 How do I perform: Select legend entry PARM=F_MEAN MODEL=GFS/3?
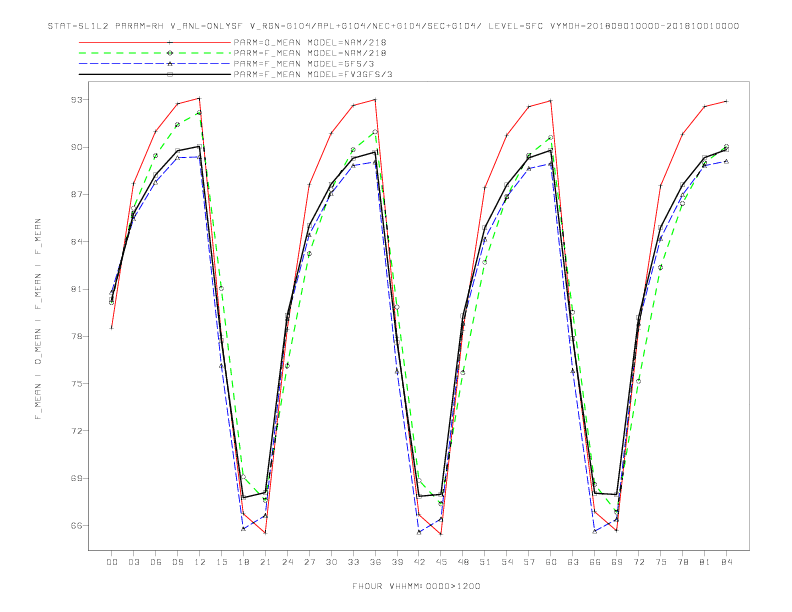(304, 64)
